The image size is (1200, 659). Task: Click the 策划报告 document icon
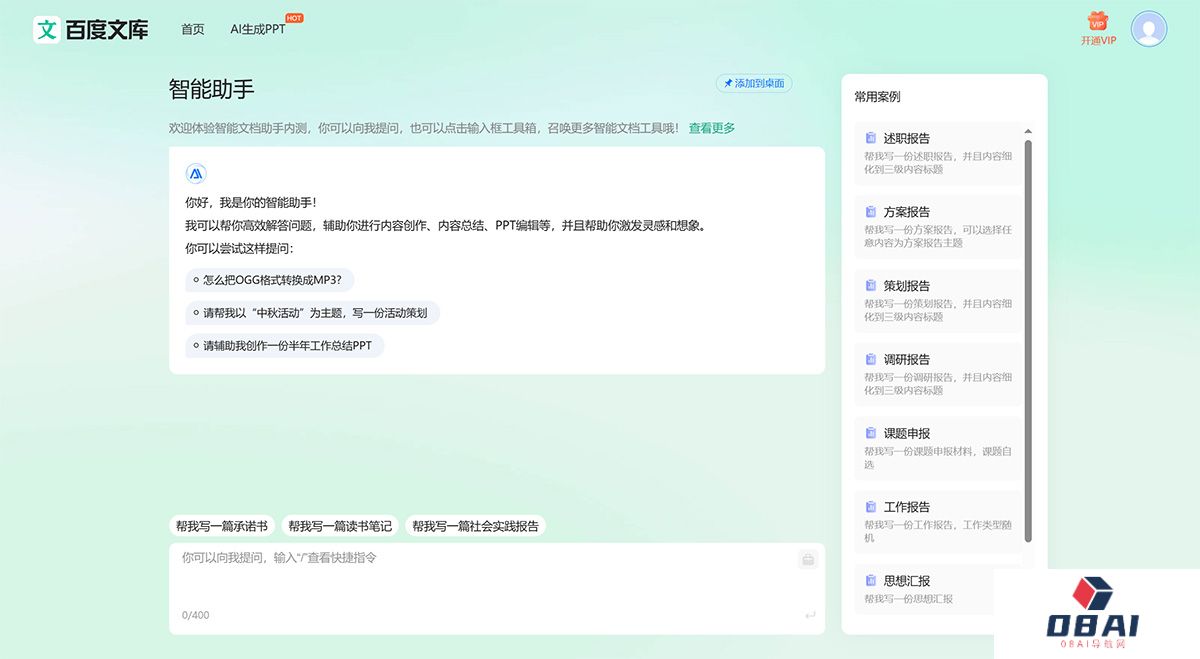pos(871,286)
